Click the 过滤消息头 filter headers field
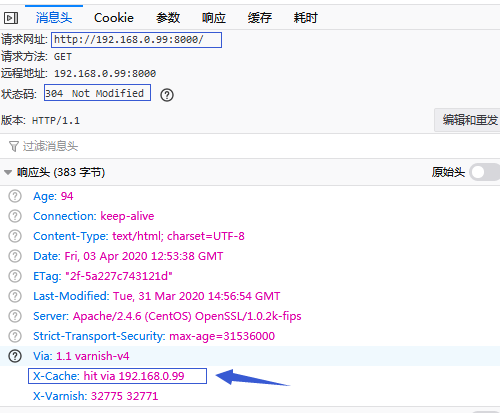Screen dimensions: 500x413 coord(250,146)
